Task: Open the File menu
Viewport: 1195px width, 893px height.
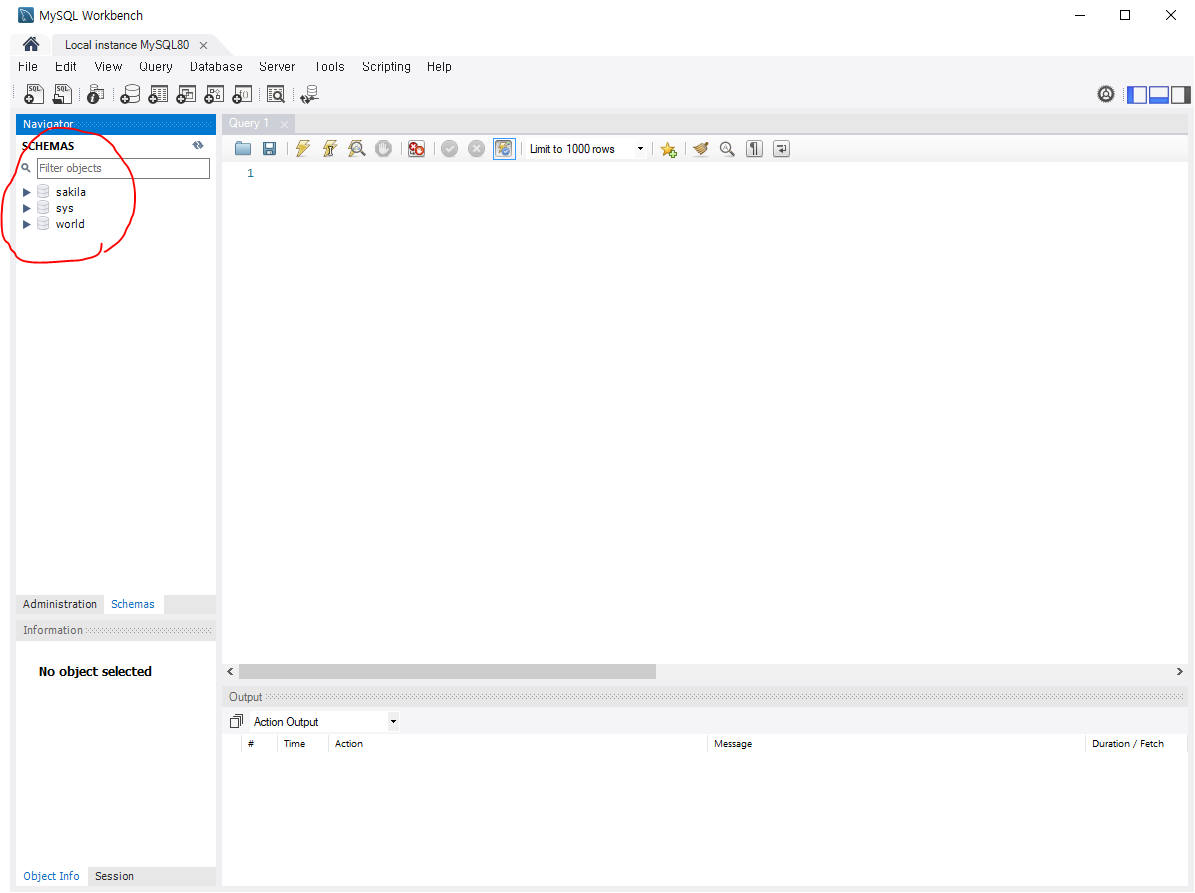Action: coord(27,66)
